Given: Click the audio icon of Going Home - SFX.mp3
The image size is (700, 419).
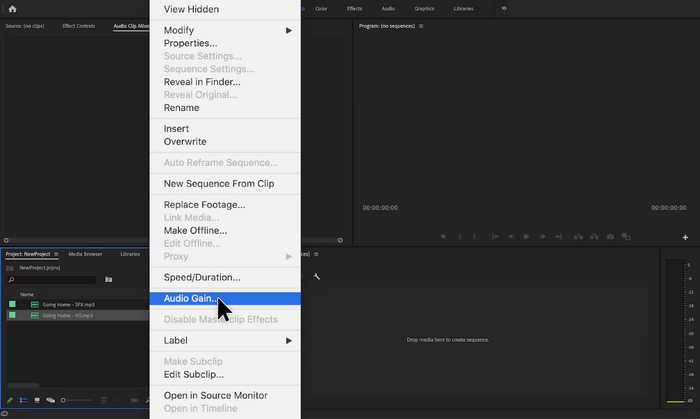Looking at the screenshot, I should pyautogui.click(x=35, y=304).
